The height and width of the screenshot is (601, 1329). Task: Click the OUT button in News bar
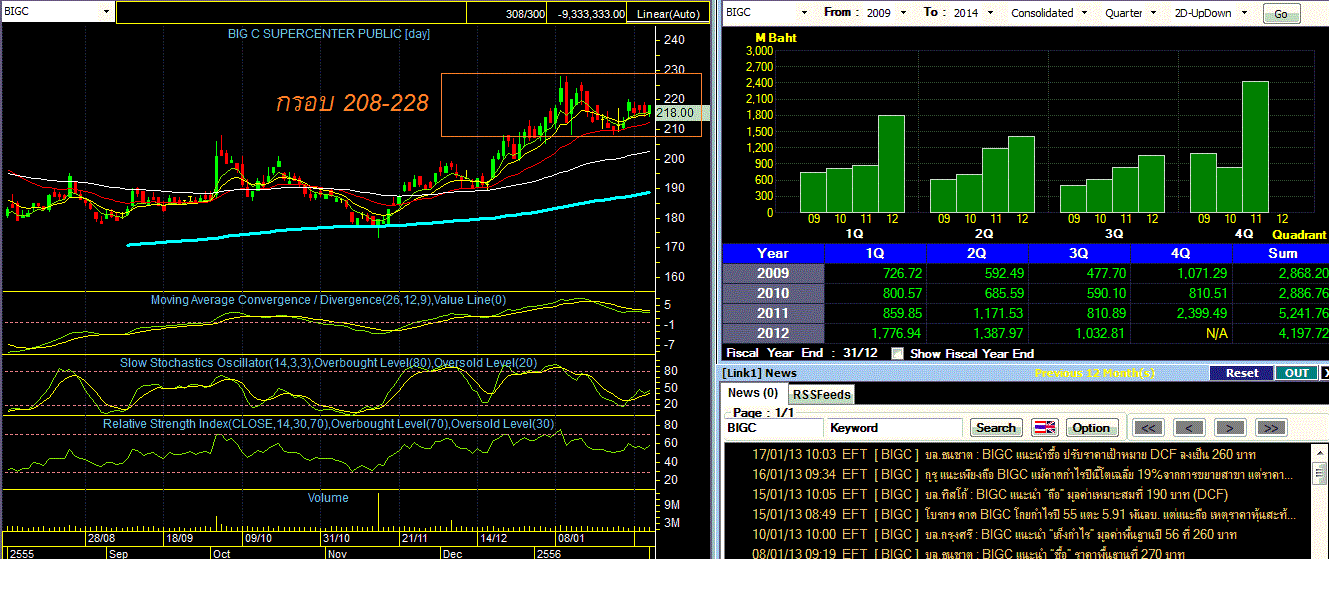(1297, 373)
